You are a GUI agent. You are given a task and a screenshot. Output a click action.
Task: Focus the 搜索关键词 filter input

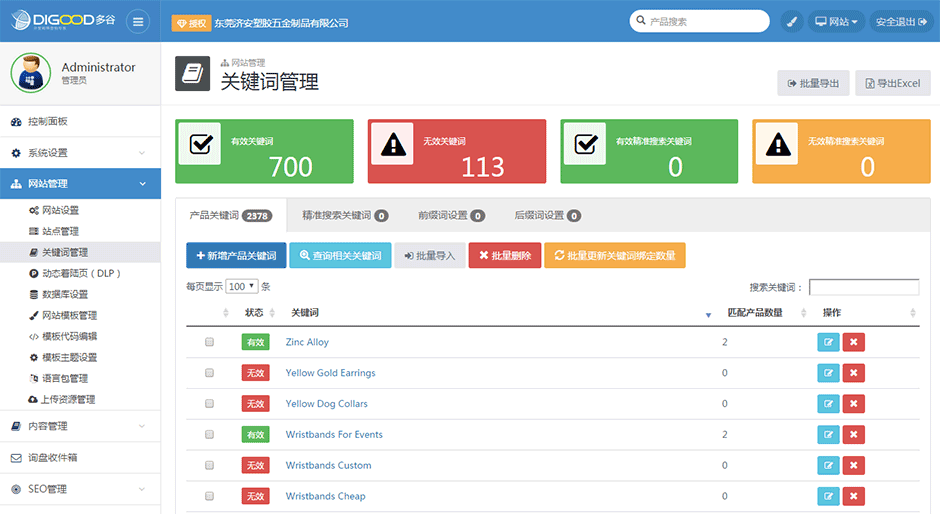click(864, 287)
